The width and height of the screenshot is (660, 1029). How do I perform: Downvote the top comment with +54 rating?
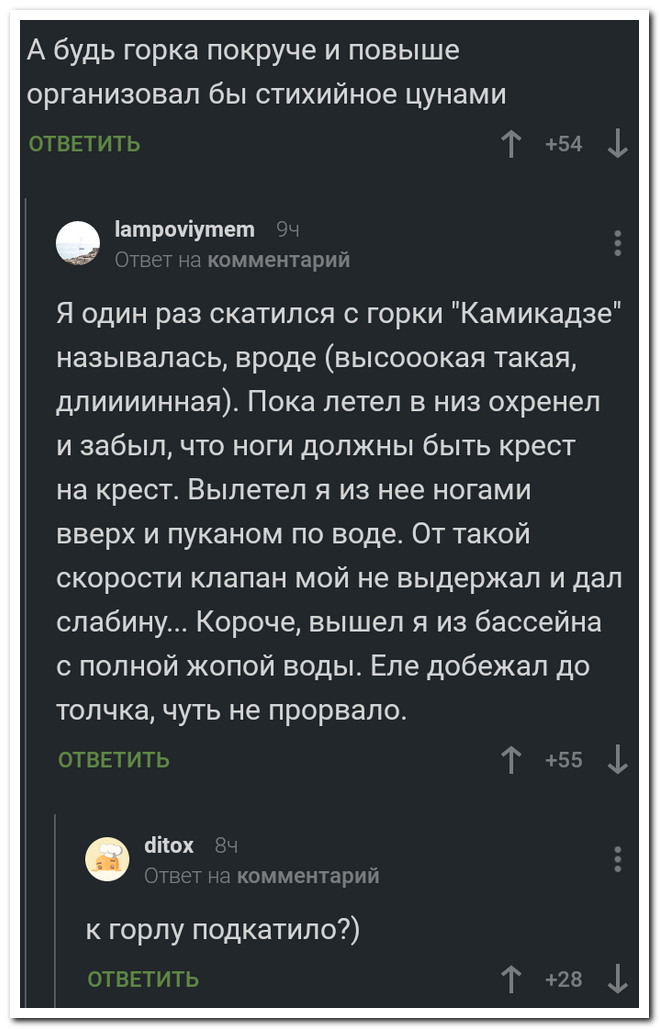[x=618, y=144]
